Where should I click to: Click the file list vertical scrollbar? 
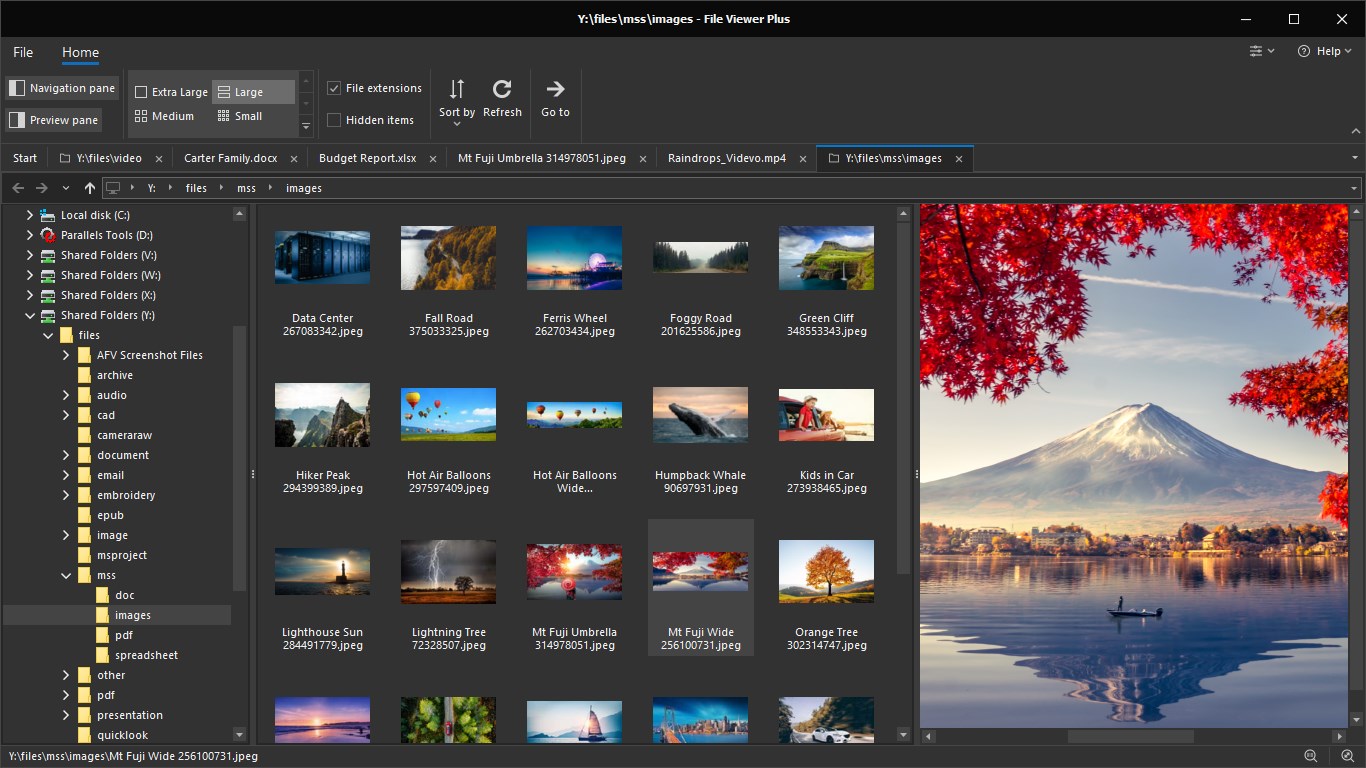point(904,398)
